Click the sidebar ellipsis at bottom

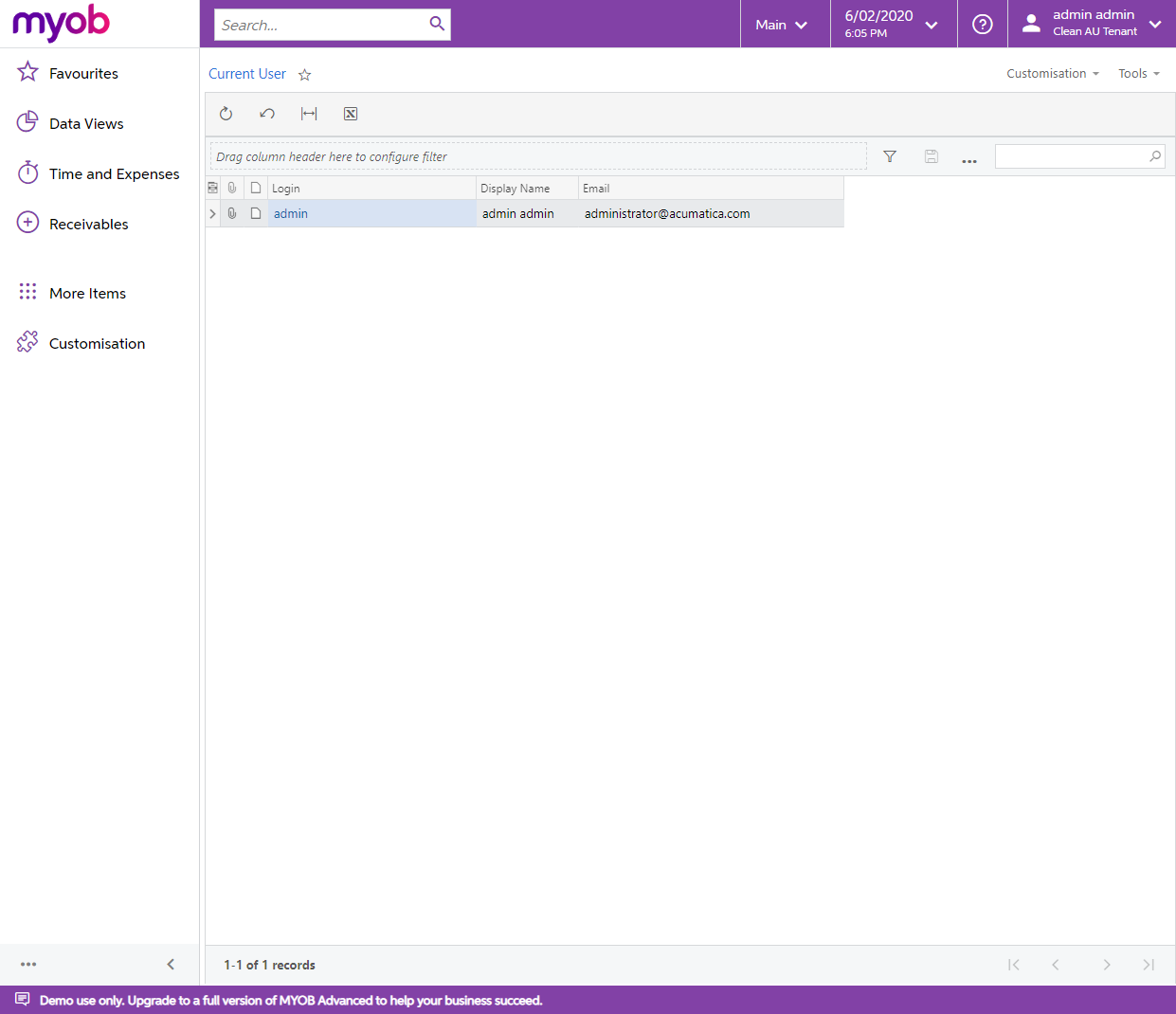tap(28, 964)
